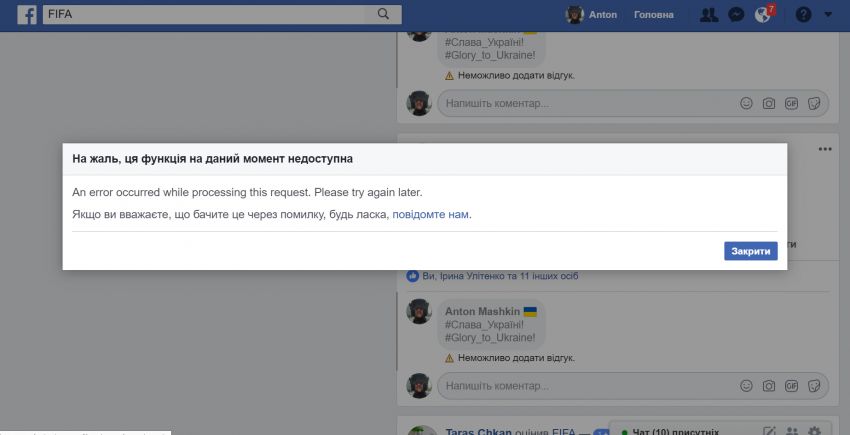Attach photo via camera icon beneath liked post
The image size is (850, 435).
(x=769, y=386)
